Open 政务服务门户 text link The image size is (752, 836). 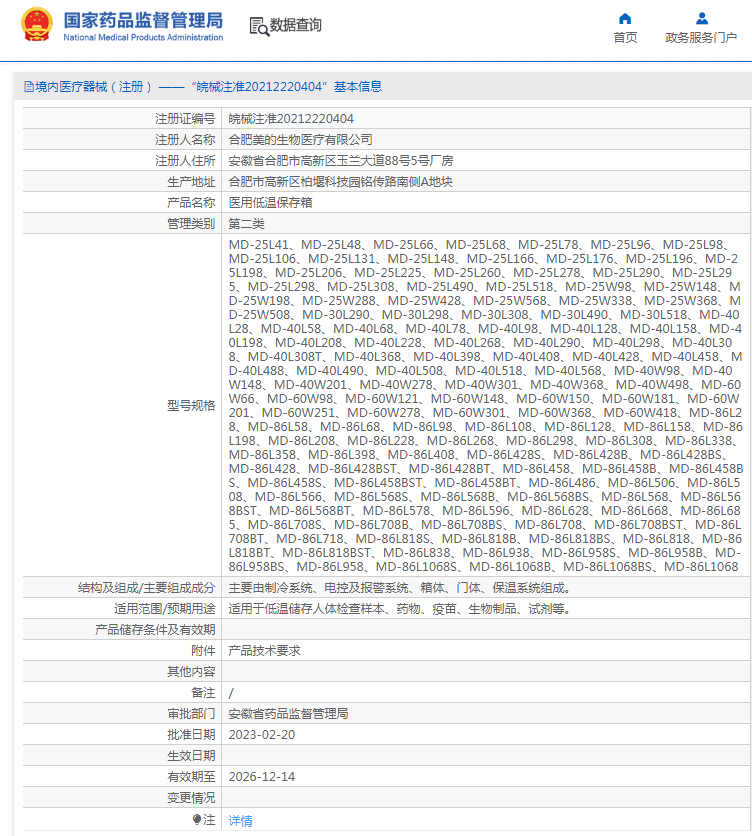(x=701, y=38)
